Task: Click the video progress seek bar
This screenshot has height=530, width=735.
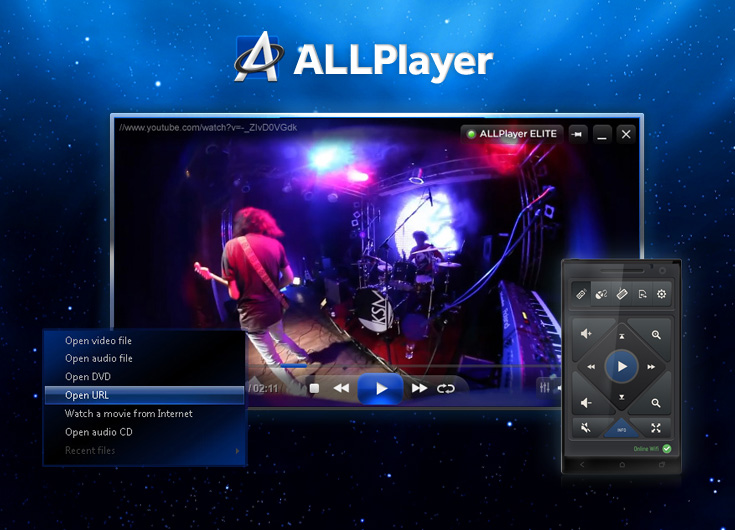Action: tap(403, 366)
